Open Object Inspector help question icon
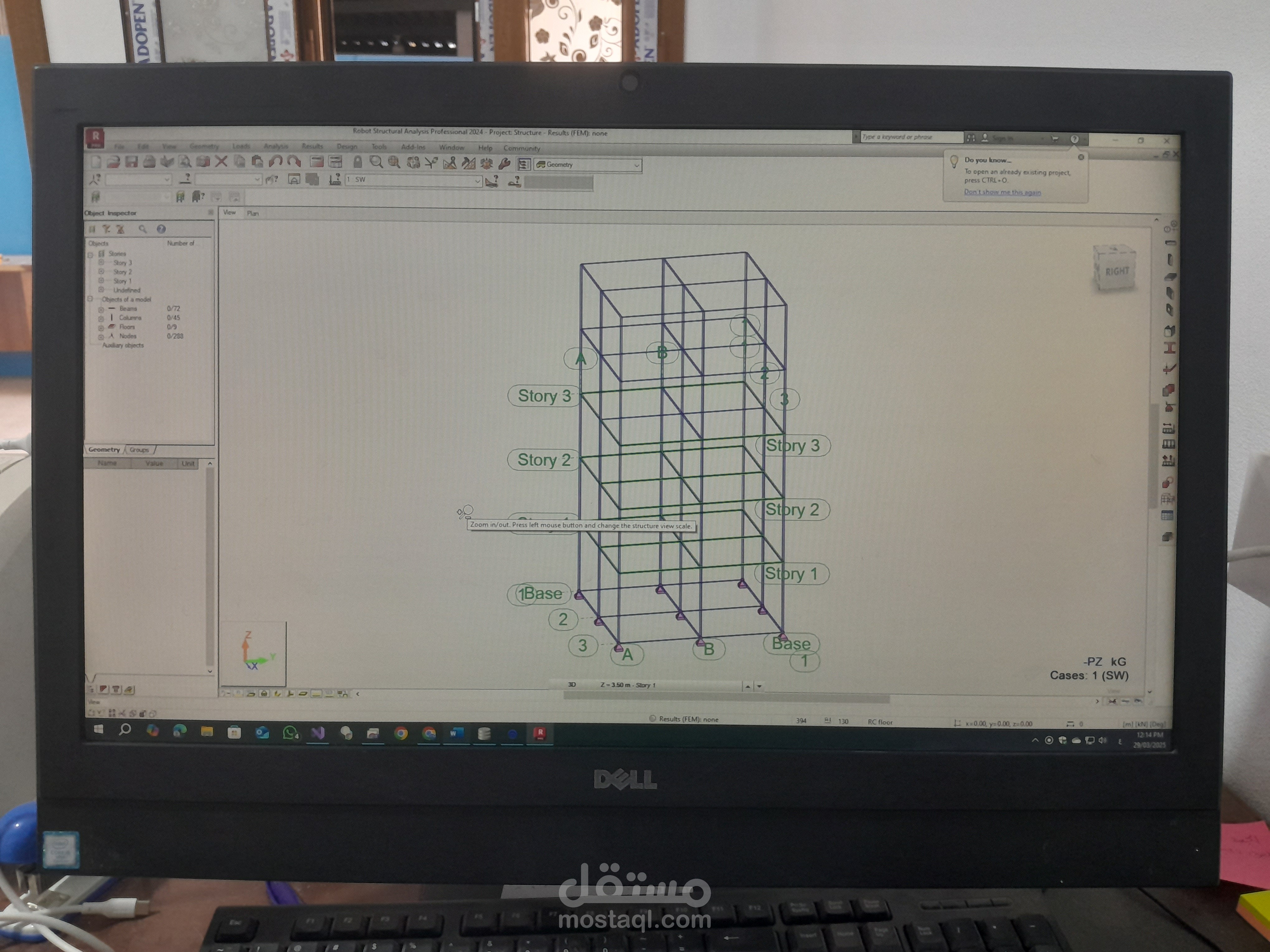This screenshot has height=952, width=1270. tap(161, 229)
